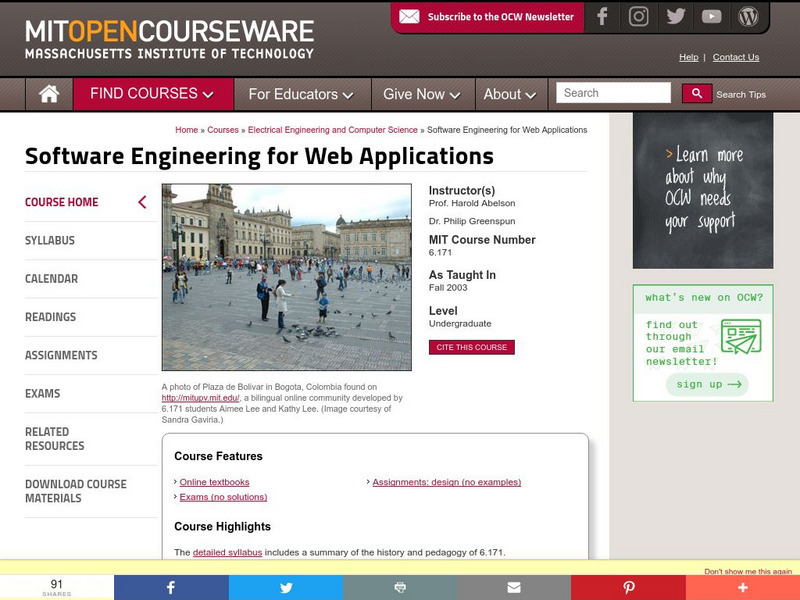Click the Plaza de Bolivar photo
This screenshot has height=600, width=800.
tap(287, 277)
